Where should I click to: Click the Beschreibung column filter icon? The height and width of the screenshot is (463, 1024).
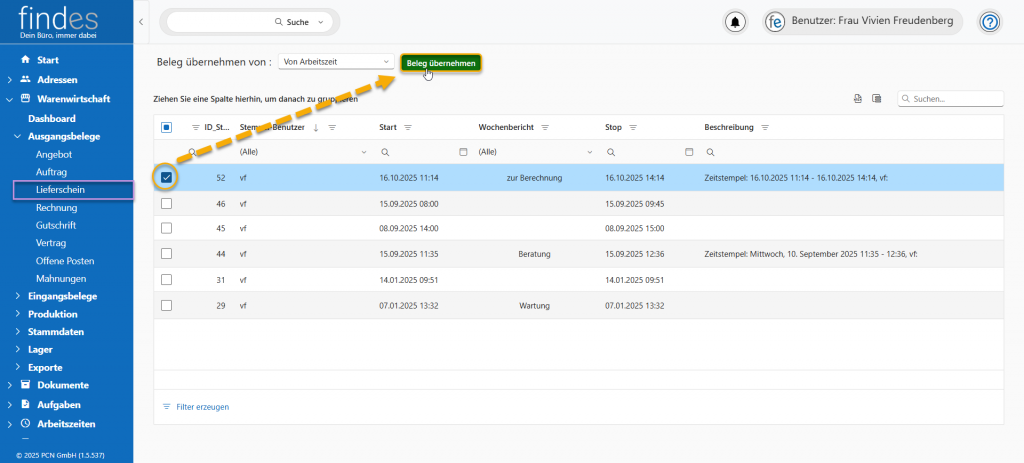coord(765,128)
